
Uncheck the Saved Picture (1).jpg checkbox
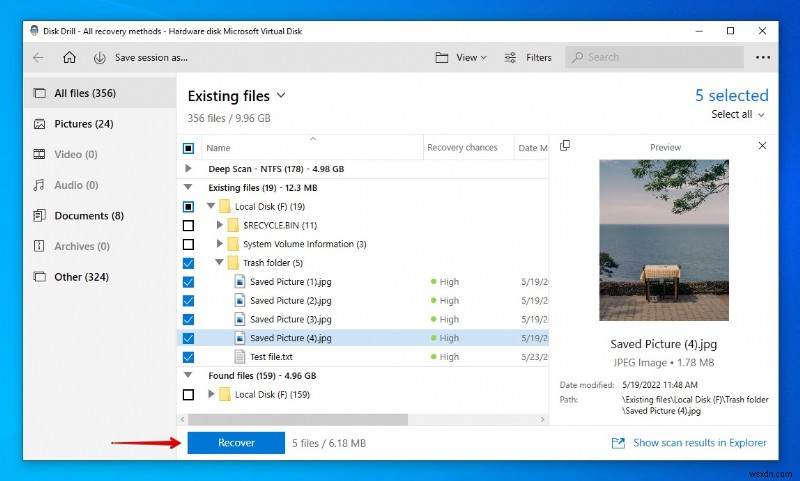[x=188, y=282]
